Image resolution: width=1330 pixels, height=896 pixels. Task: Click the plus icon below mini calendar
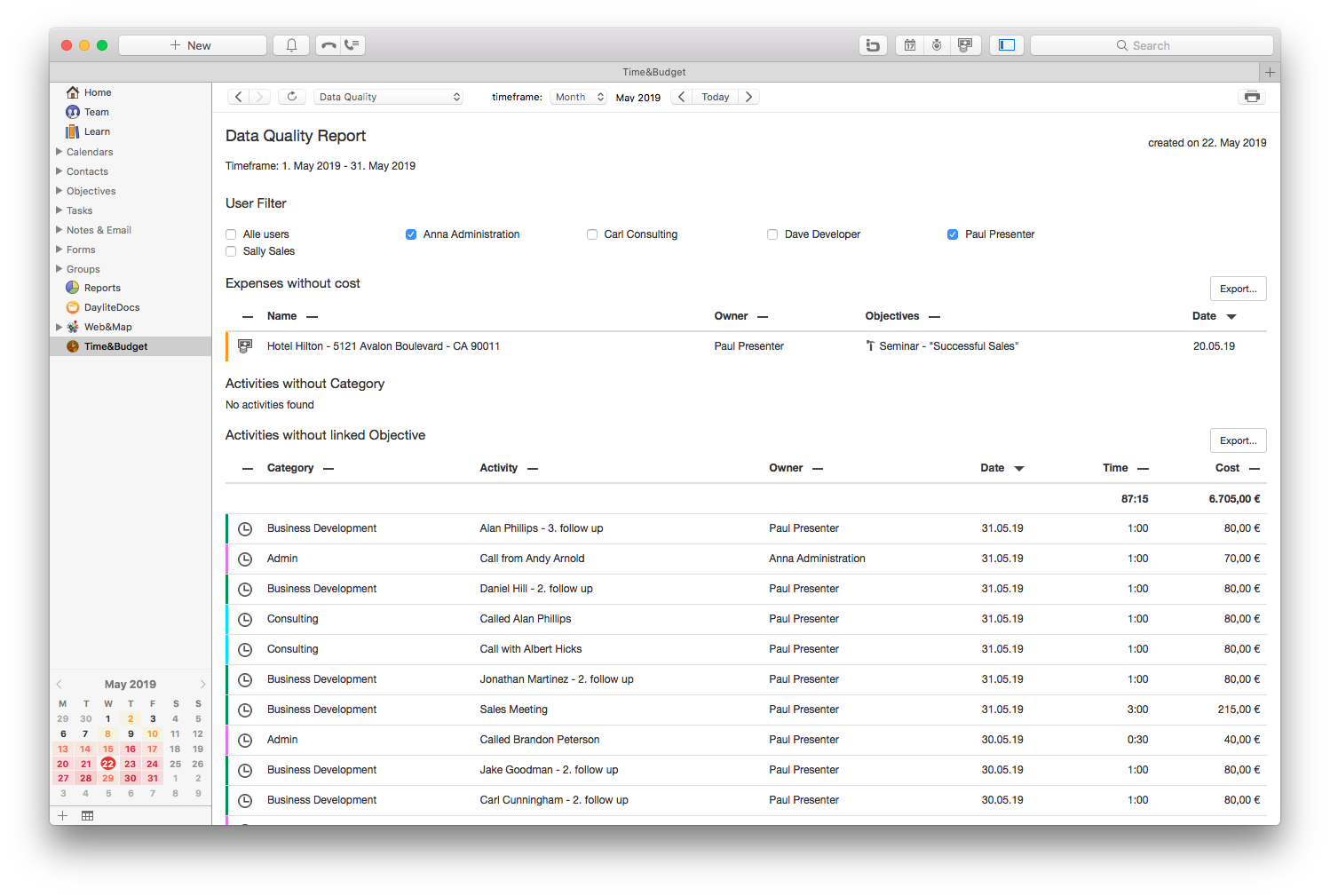(62, 815)
